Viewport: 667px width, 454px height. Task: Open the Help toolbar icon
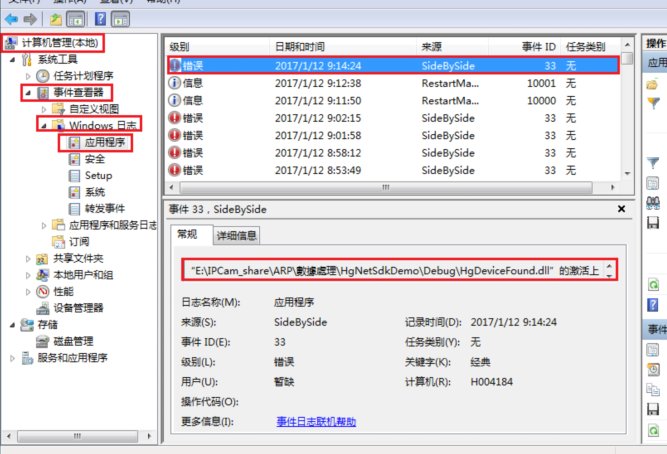[100, 19]
